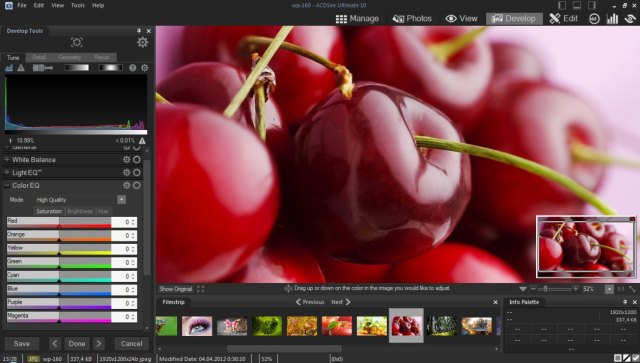Toggle the Color EQ enable circle
Viewport: 640px width, 363px height.
(x=137, y=185)
